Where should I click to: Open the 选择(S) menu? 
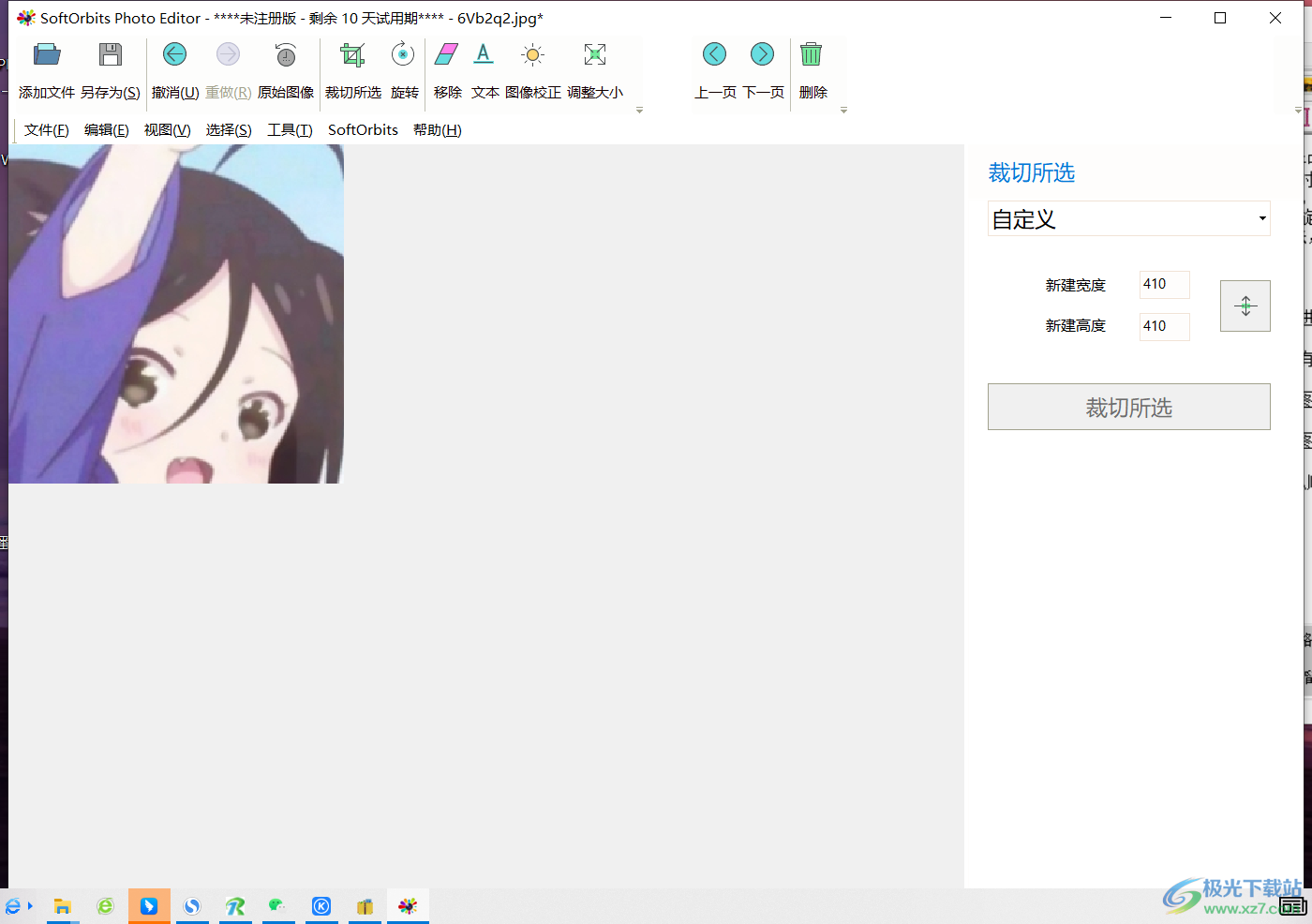click(229, 130)
